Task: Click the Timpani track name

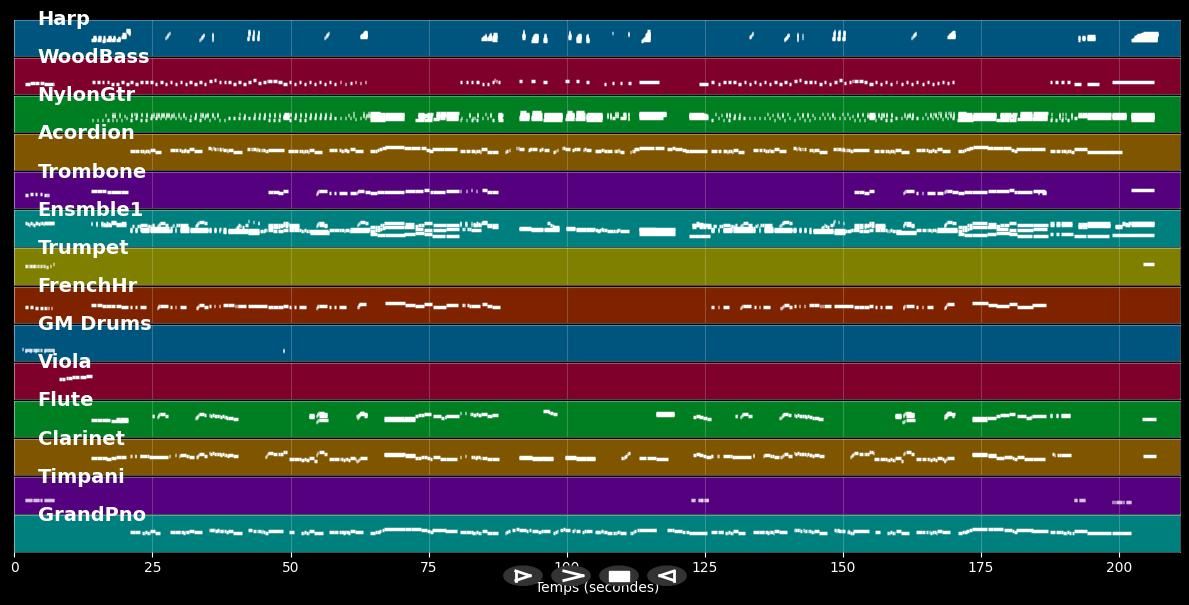Action: tap(81, 477)
